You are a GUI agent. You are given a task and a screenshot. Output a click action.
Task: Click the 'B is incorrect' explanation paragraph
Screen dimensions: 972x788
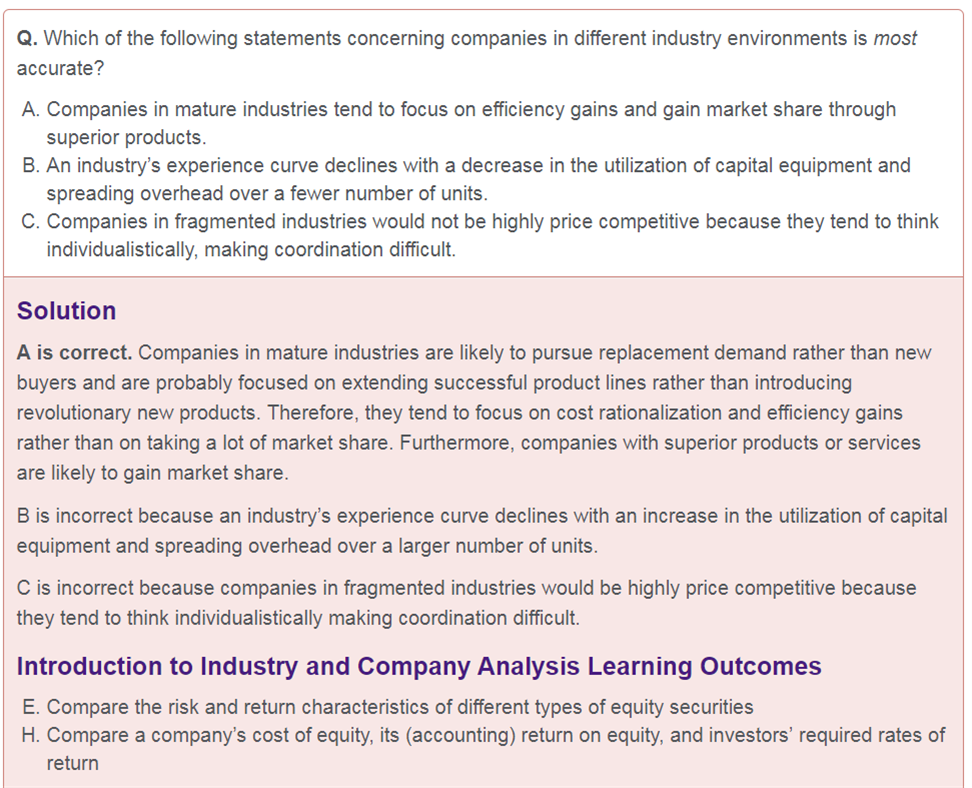[x=482, y=531]
